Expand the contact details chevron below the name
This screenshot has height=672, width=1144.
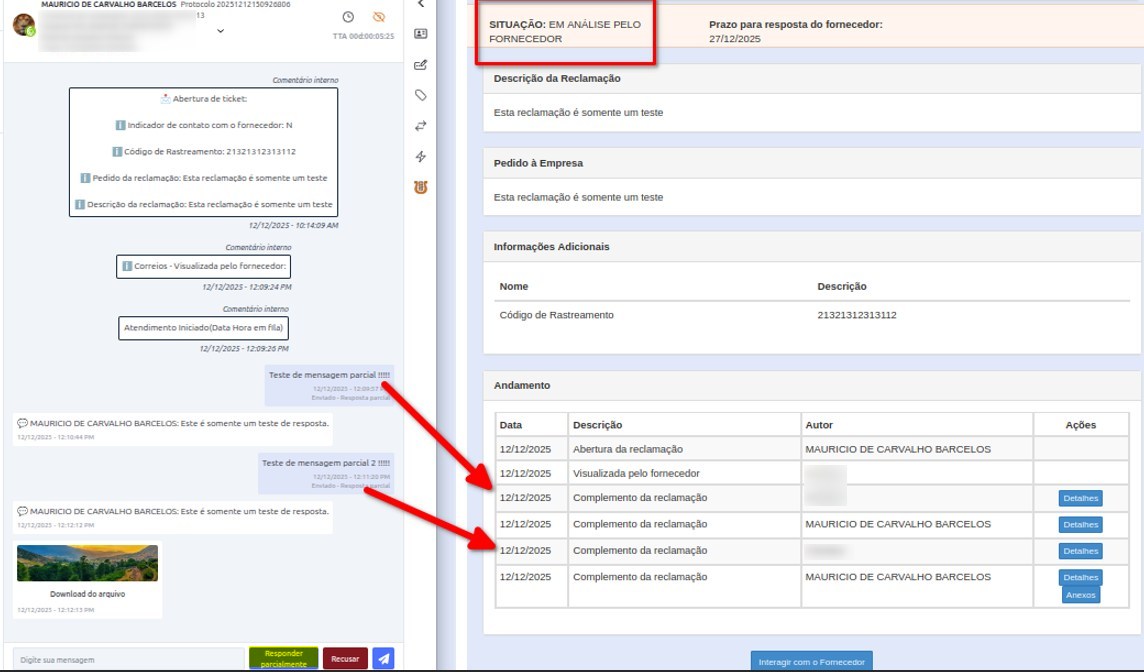click(x=220, y=31)
